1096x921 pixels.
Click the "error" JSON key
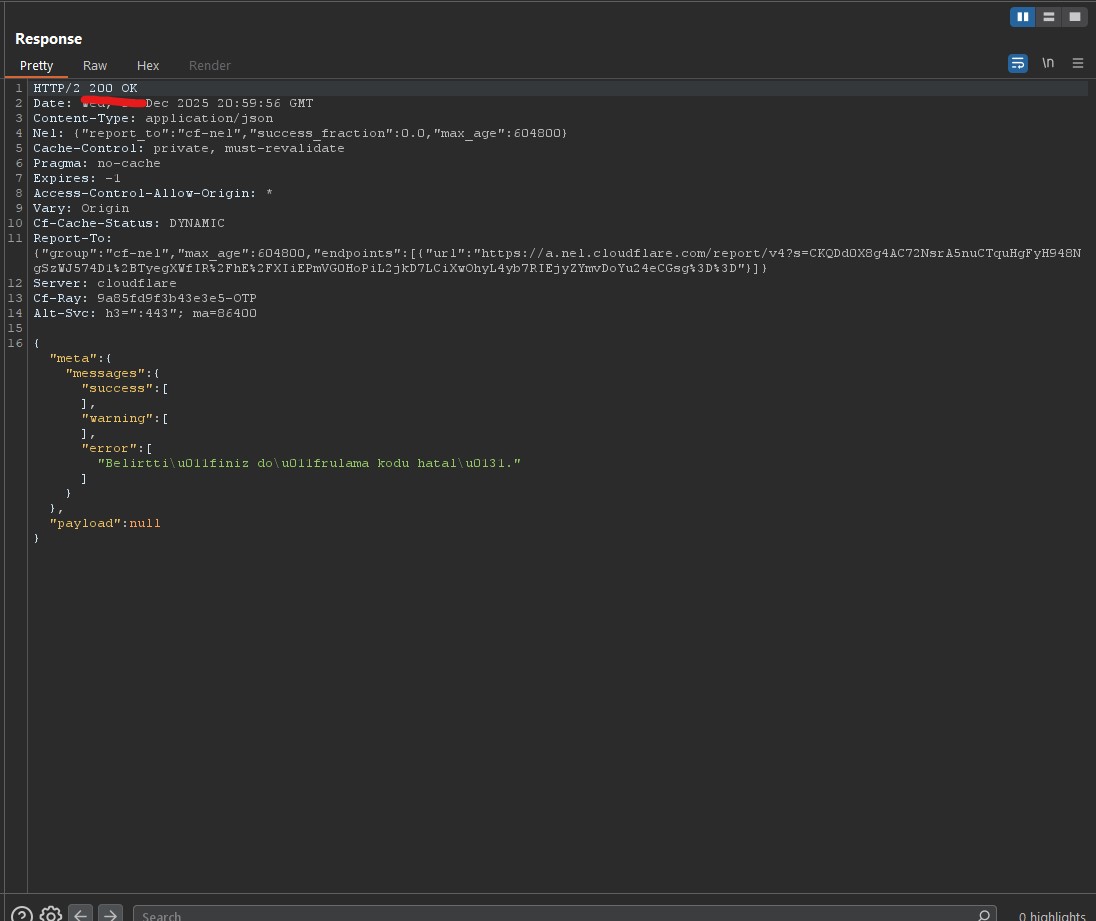point(109,449)
